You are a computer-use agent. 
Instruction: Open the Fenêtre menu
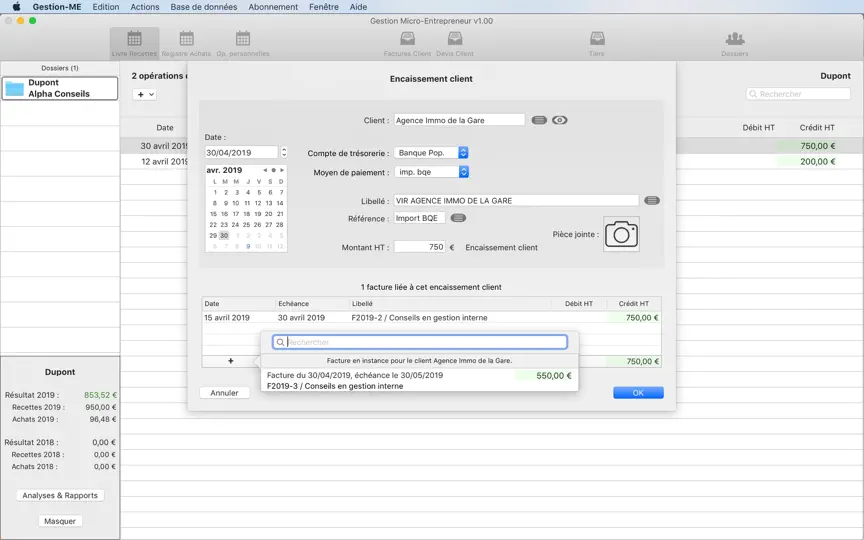pyautogui.click(x=324, y=7)
